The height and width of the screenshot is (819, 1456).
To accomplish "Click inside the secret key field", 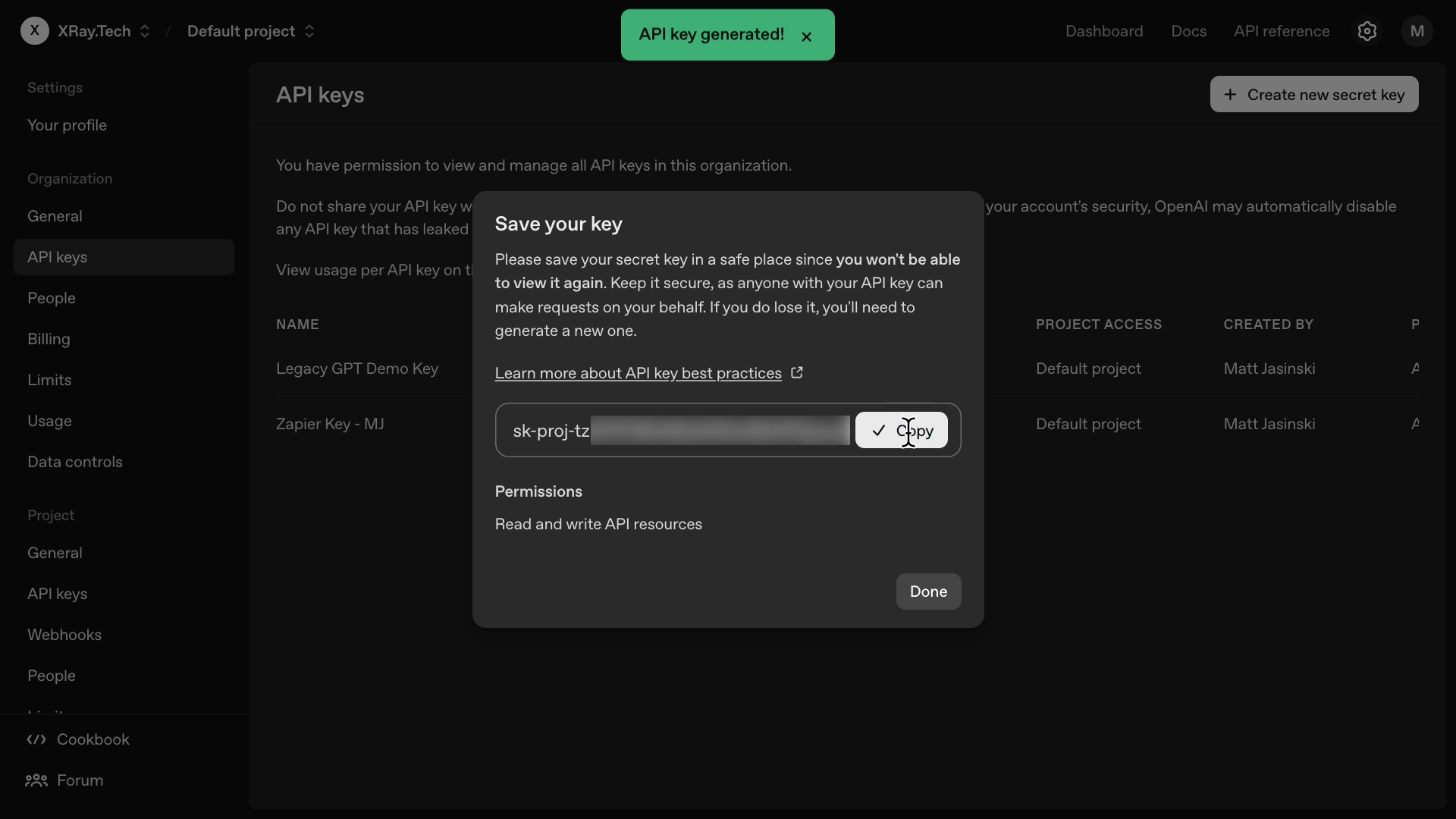I will [682, 430].
